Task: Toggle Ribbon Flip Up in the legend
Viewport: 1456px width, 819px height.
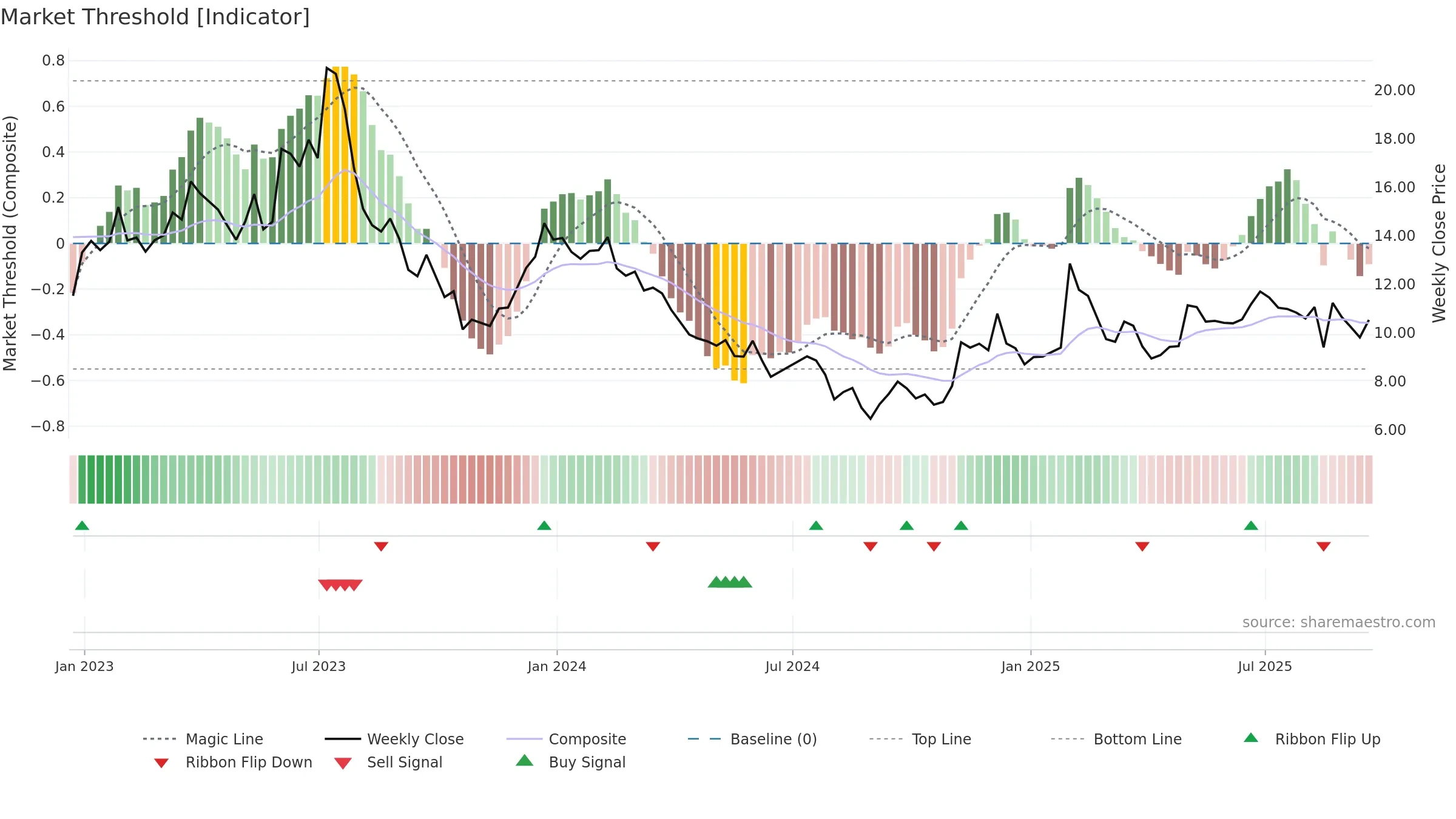Action: pyautogui.click(x=1312, y=739)
